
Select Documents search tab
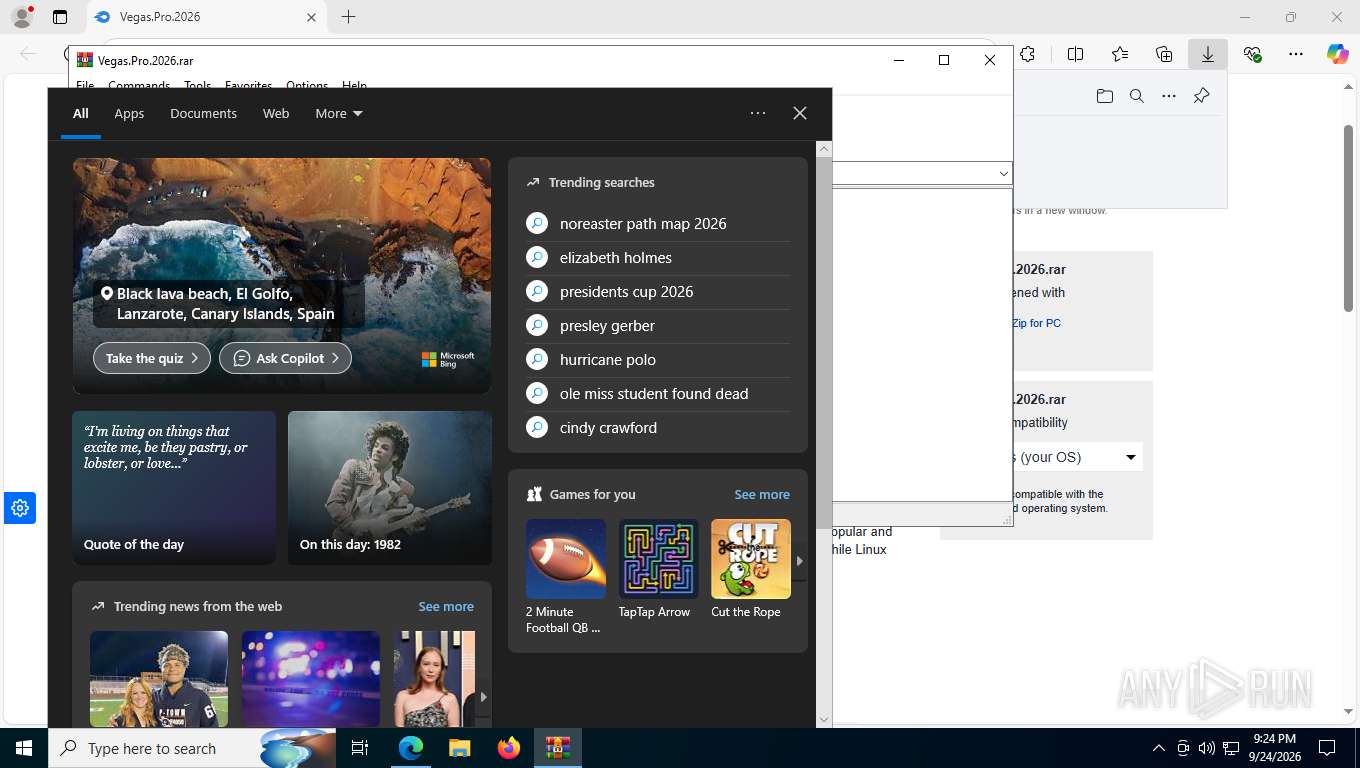[x=203, y=113]
